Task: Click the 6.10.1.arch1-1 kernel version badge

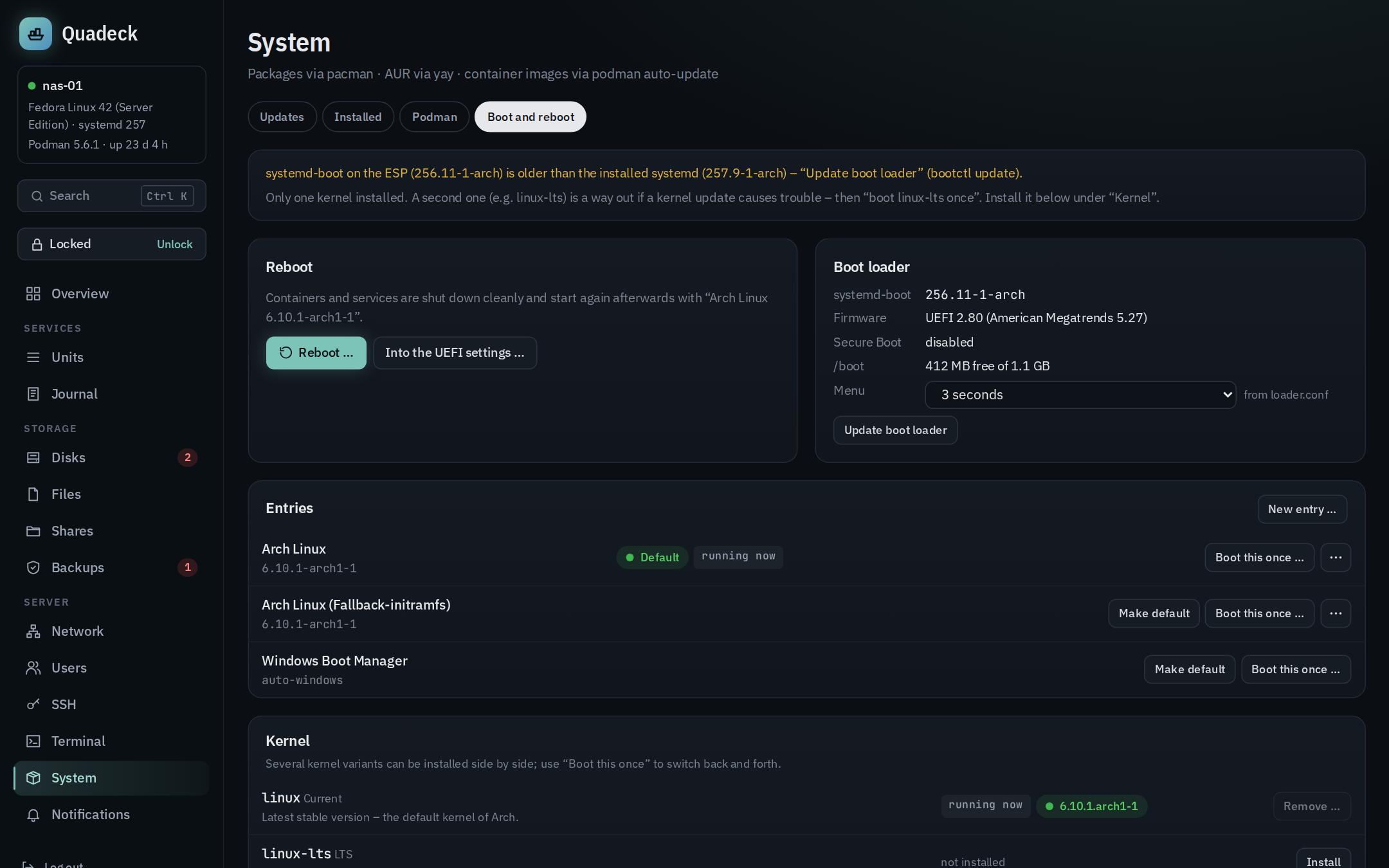Action: tap(1092, 806)
